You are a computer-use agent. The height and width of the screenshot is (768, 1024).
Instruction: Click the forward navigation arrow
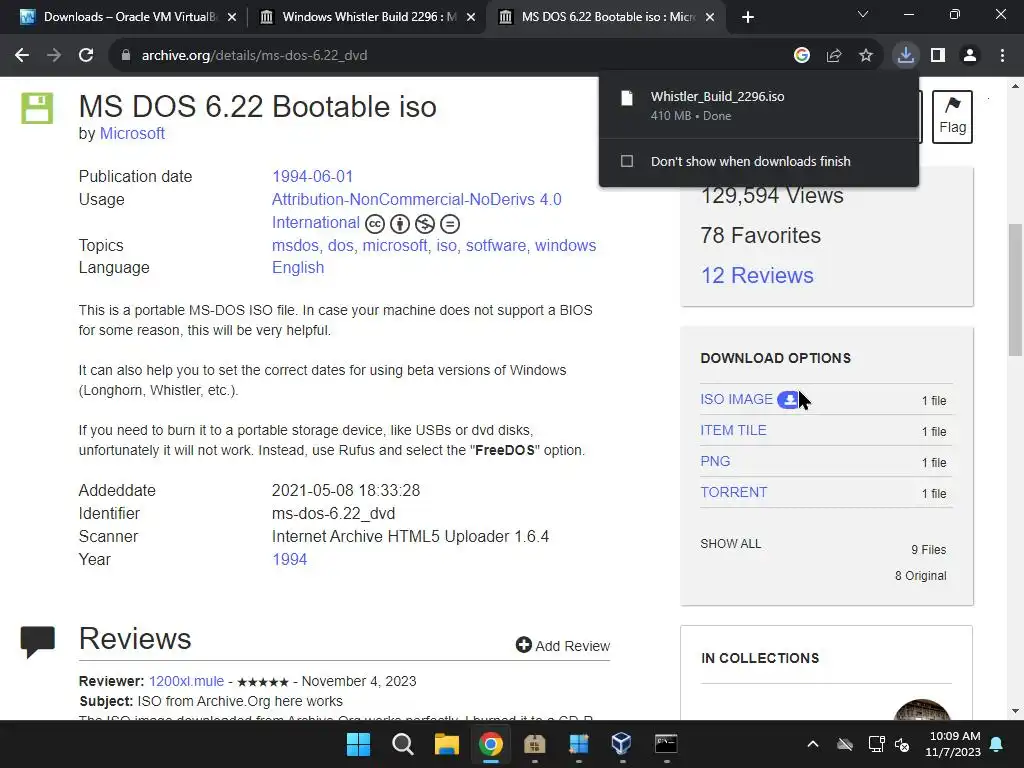[x=54, y=56]
